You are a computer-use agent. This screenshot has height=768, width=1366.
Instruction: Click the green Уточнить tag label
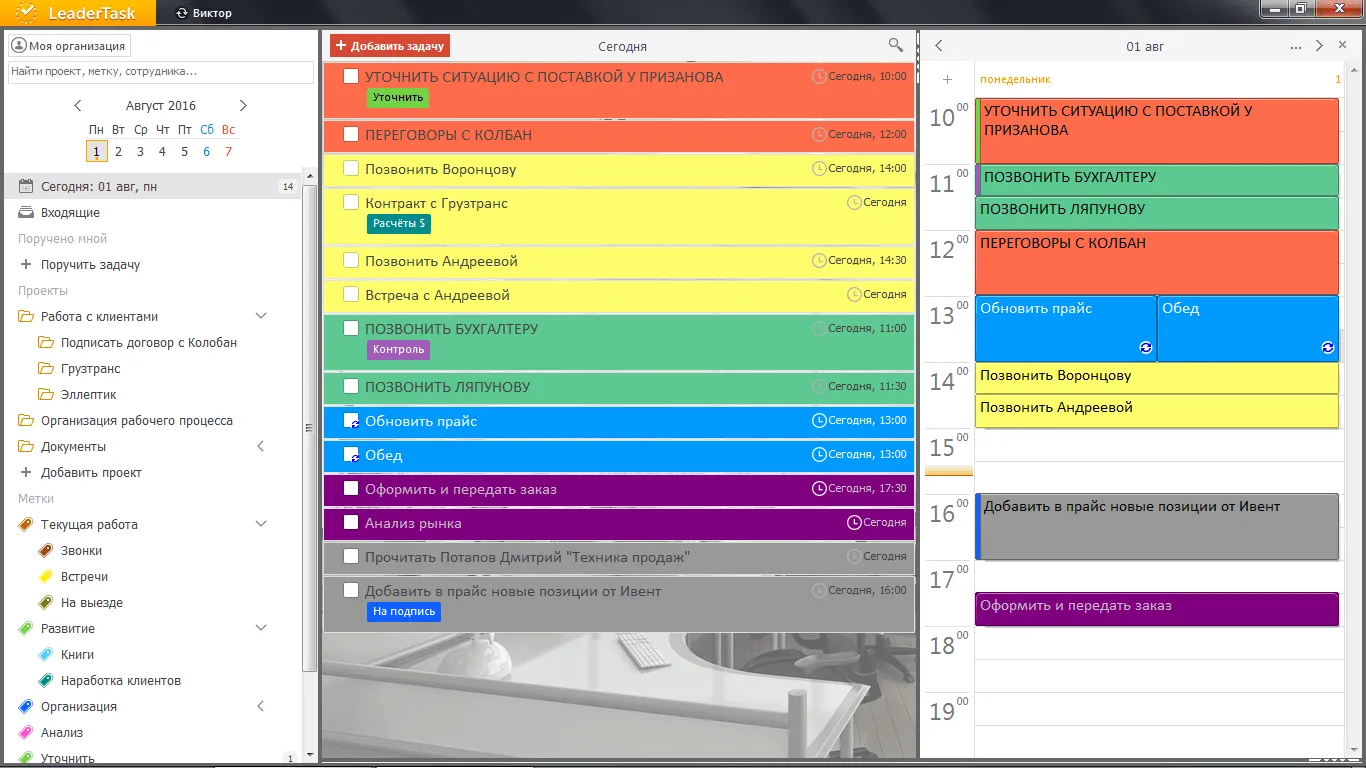coord(397,98)
